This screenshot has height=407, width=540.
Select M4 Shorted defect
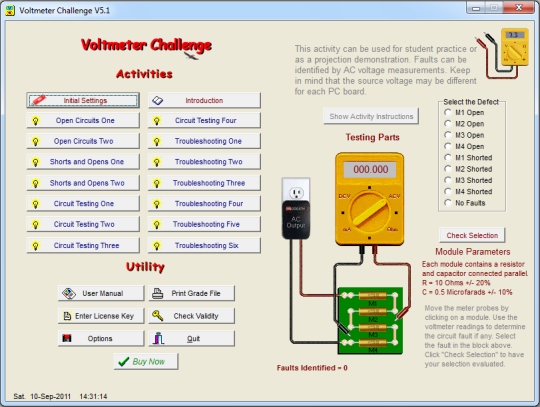tap(448, 191)
